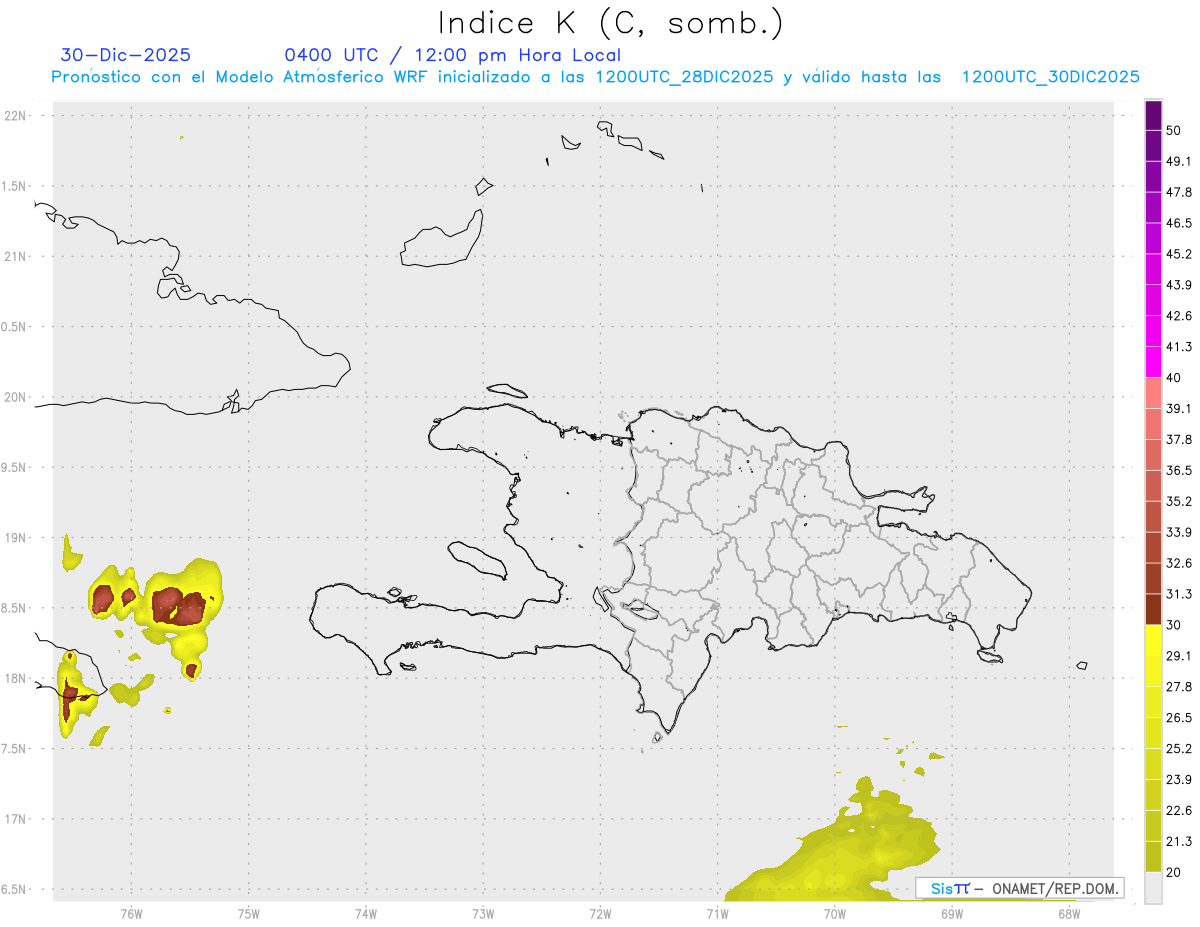Click colorbar value "26.5"
This screenshot has width=1200, height=927.
[x=1179, y=718]
